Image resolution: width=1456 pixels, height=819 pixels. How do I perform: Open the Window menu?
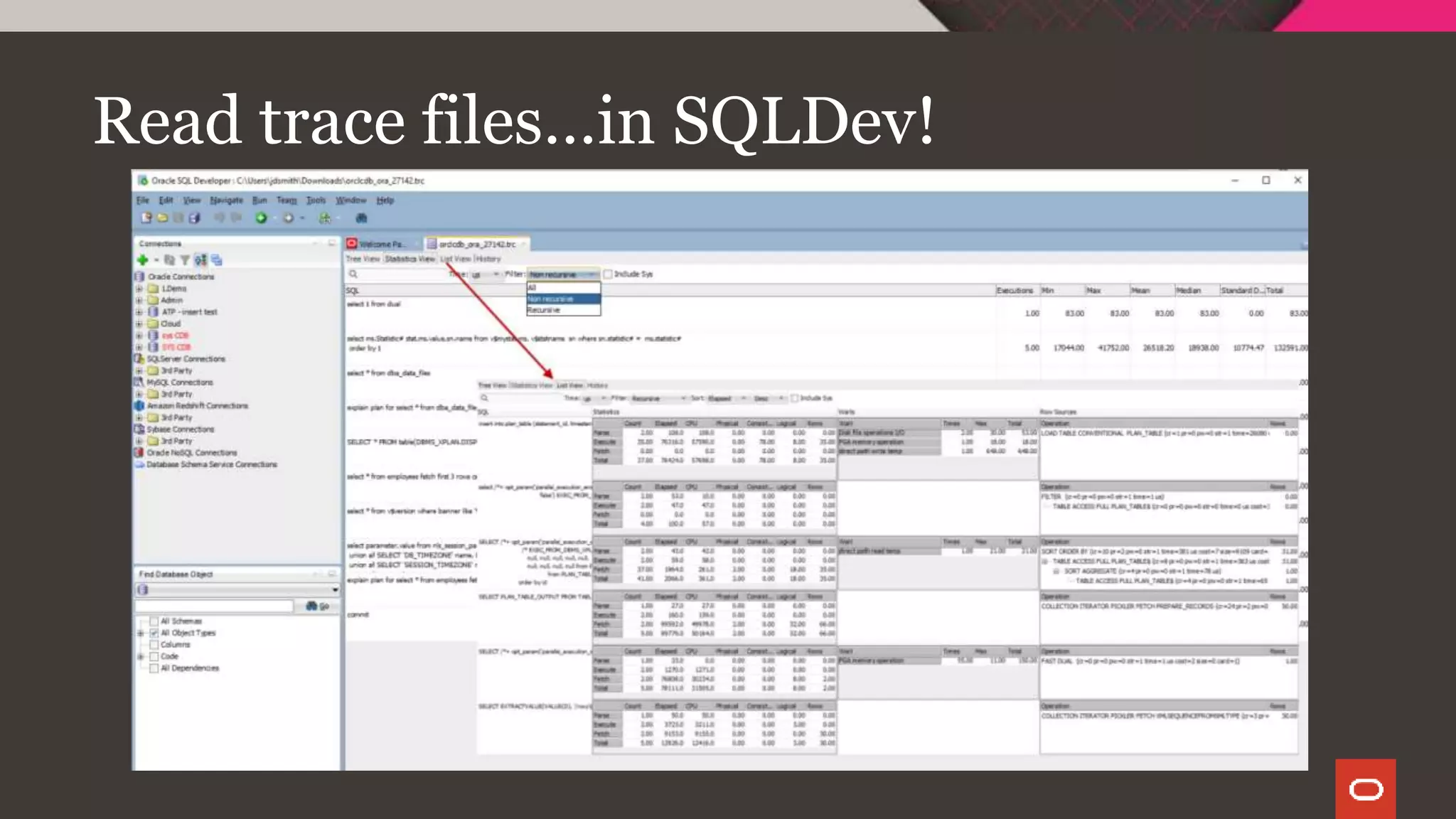pos(350,200)
